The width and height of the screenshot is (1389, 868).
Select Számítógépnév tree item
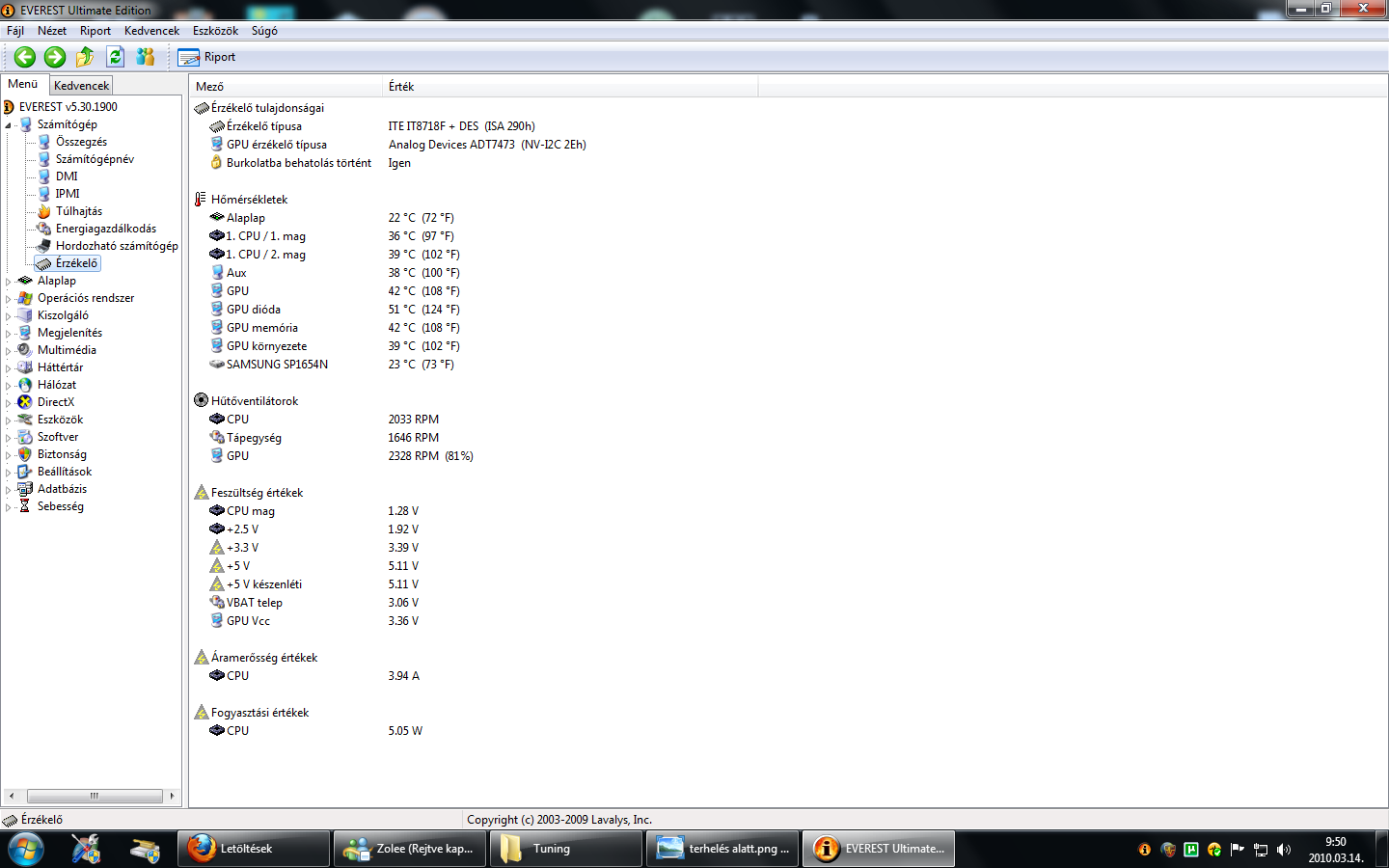point(95,159)
